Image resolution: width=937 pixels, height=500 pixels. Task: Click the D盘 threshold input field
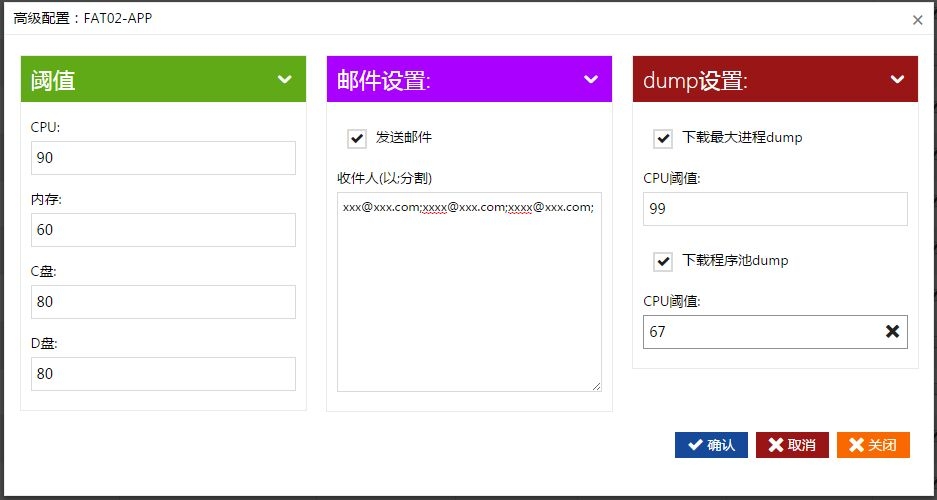[x=163, y=374]
